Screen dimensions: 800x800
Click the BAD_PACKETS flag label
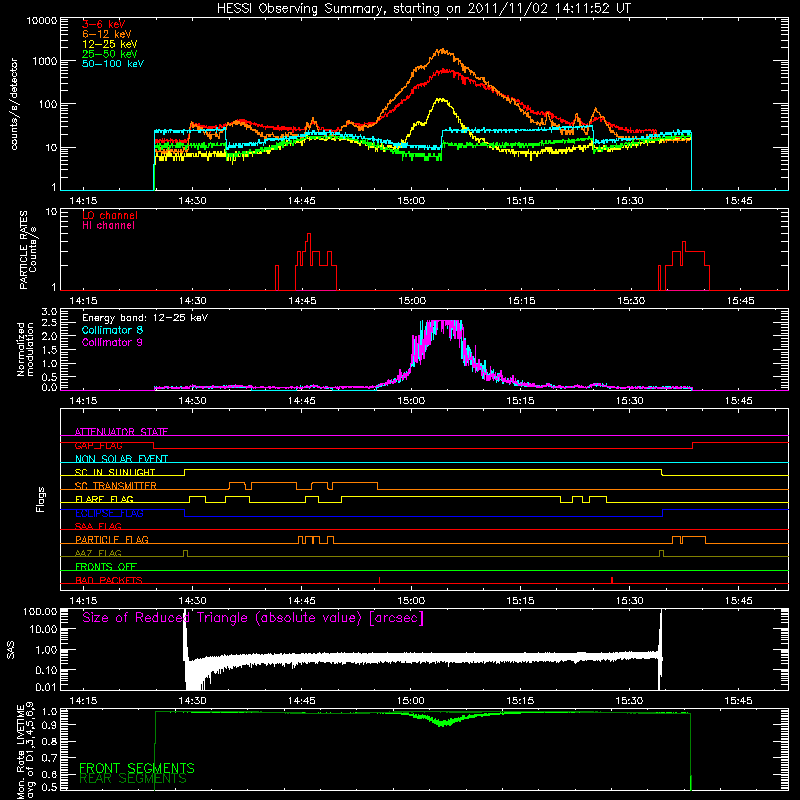click(109, 580)
